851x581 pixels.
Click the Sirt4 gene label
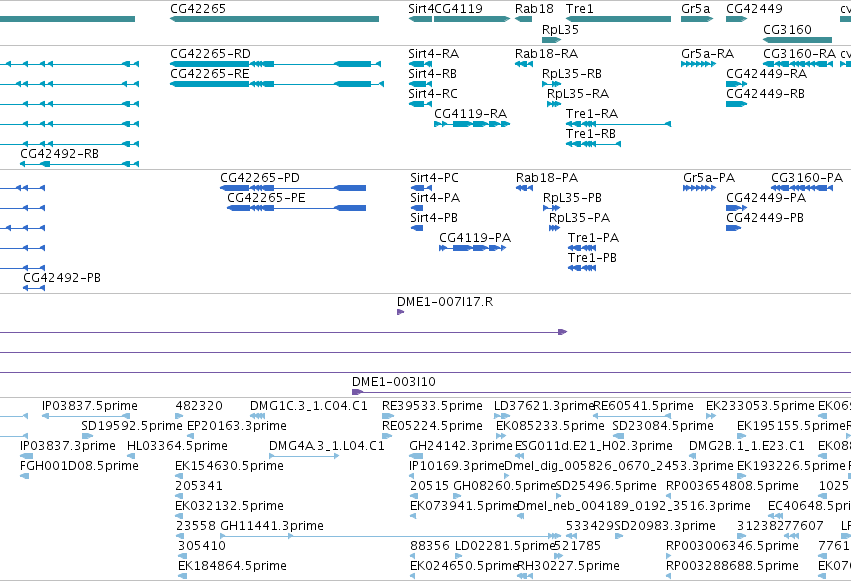421,9
